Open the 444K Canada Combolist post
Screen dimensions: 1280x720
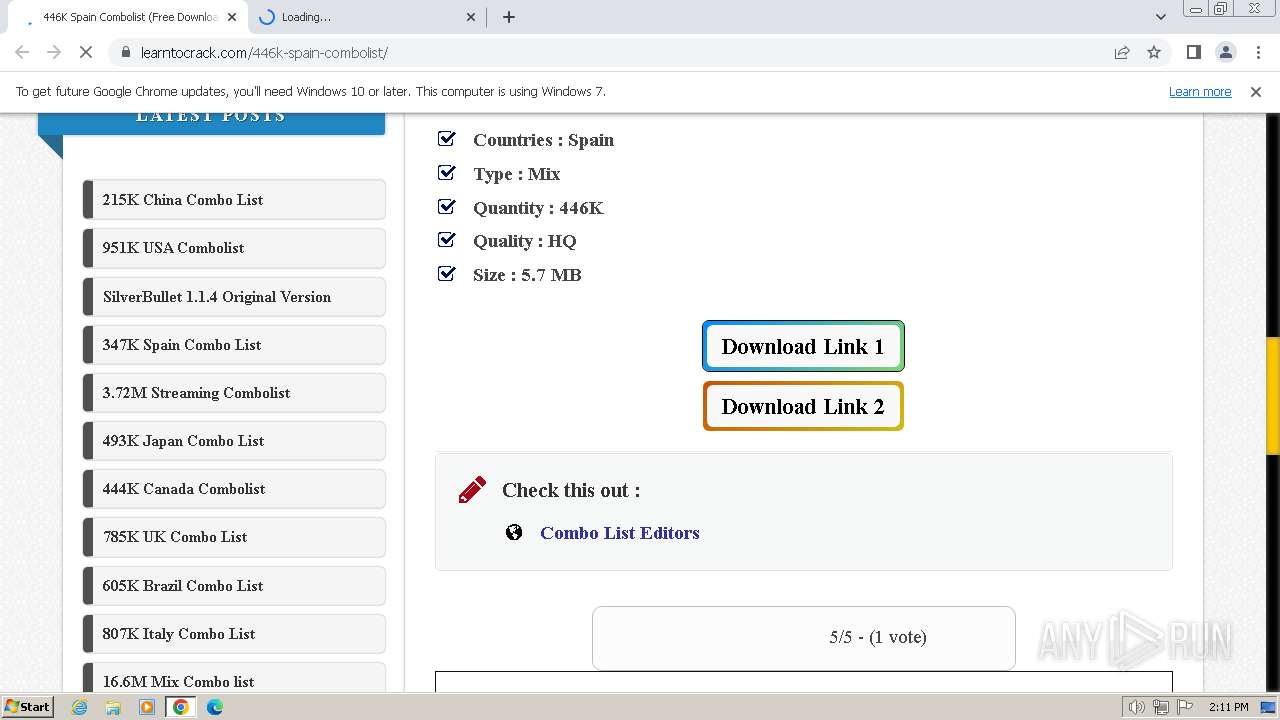(234, 489)
